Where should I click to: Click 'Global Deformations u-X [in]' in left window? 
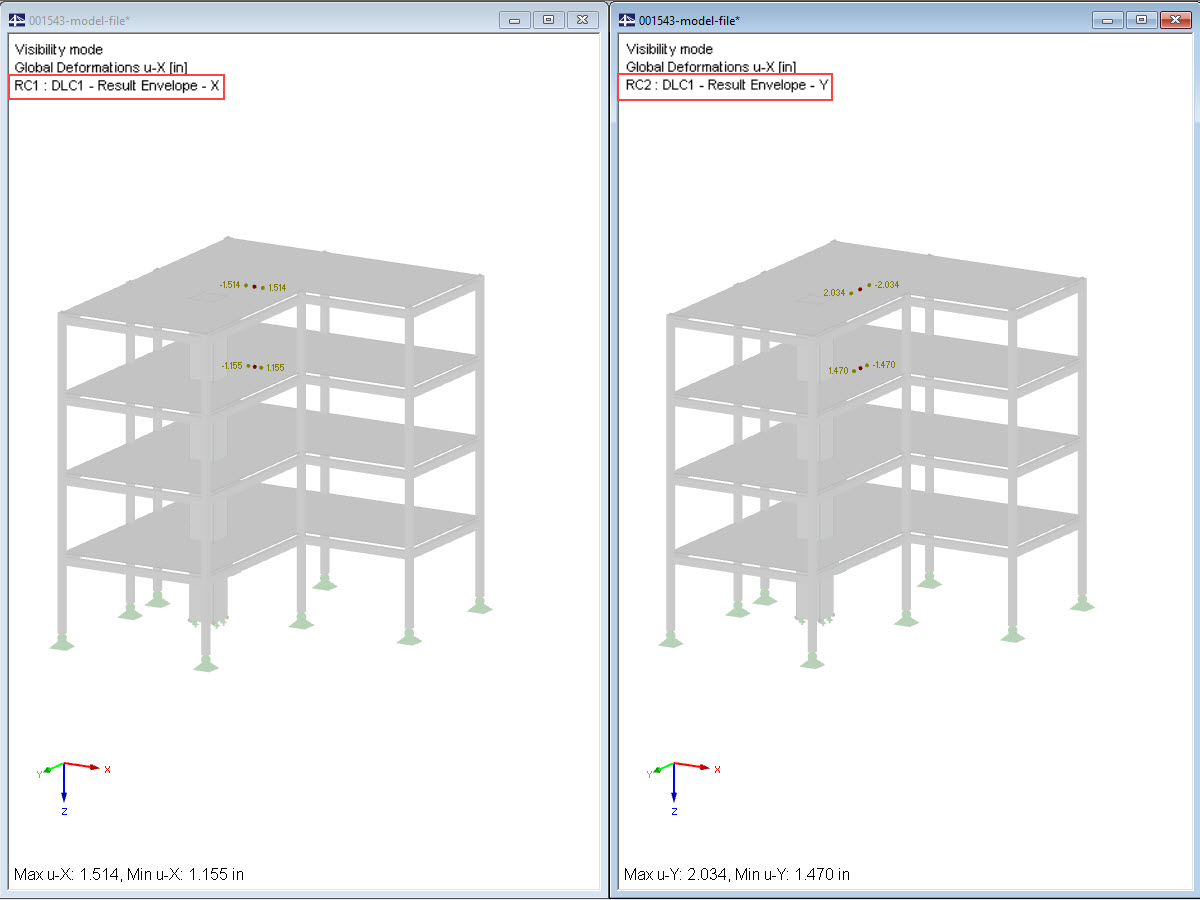(100, 67)
